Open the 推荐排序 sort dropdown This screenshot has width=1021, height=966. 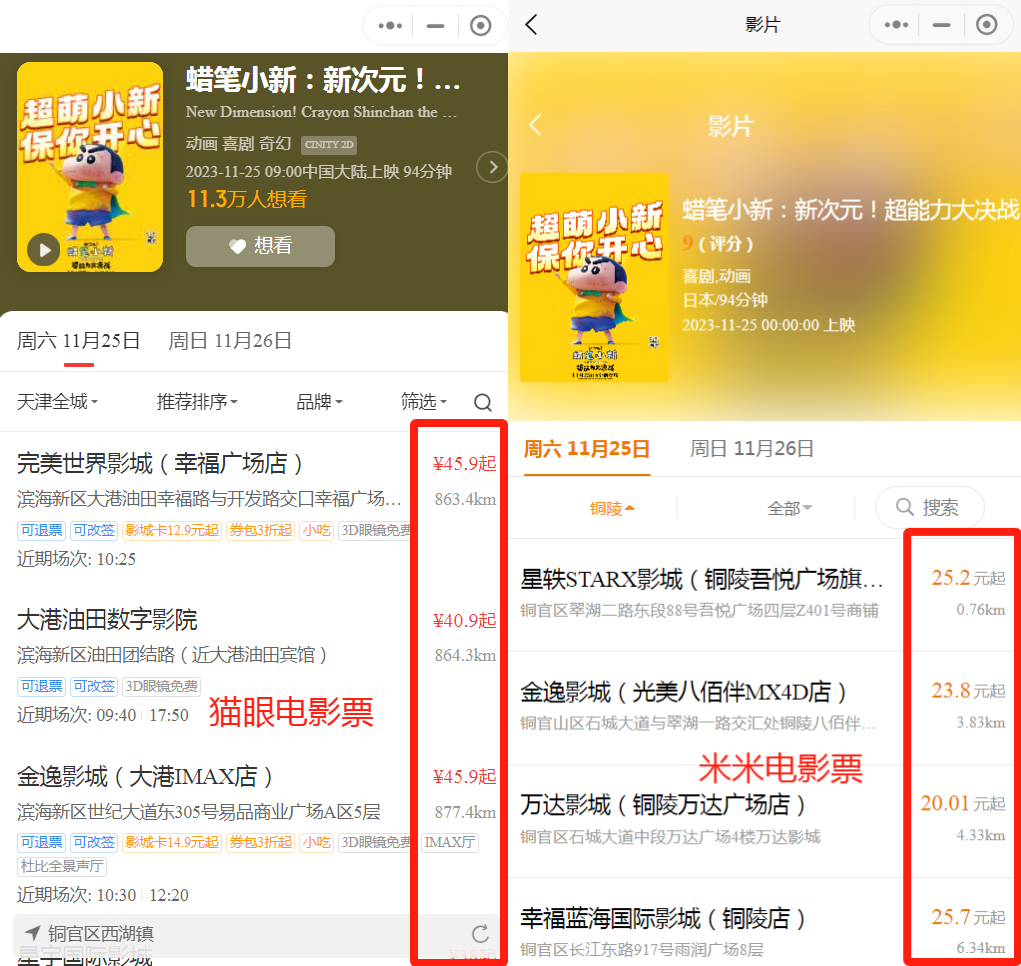197,402
